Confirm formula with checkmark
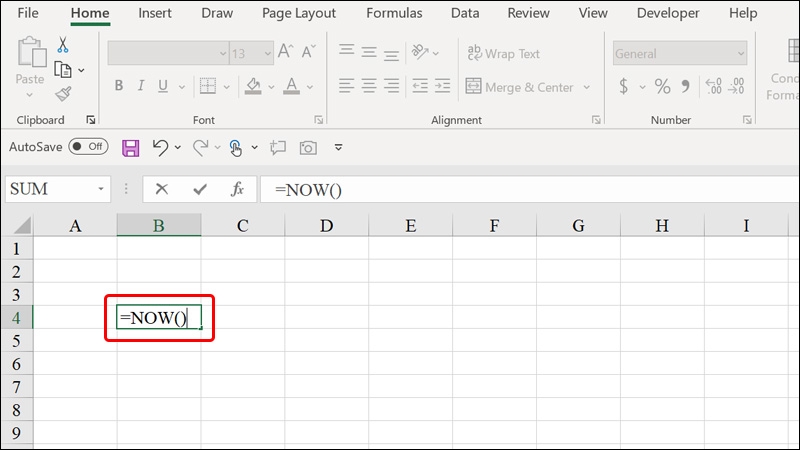This screenshot has width=800, height=450. tap(200, 190)
